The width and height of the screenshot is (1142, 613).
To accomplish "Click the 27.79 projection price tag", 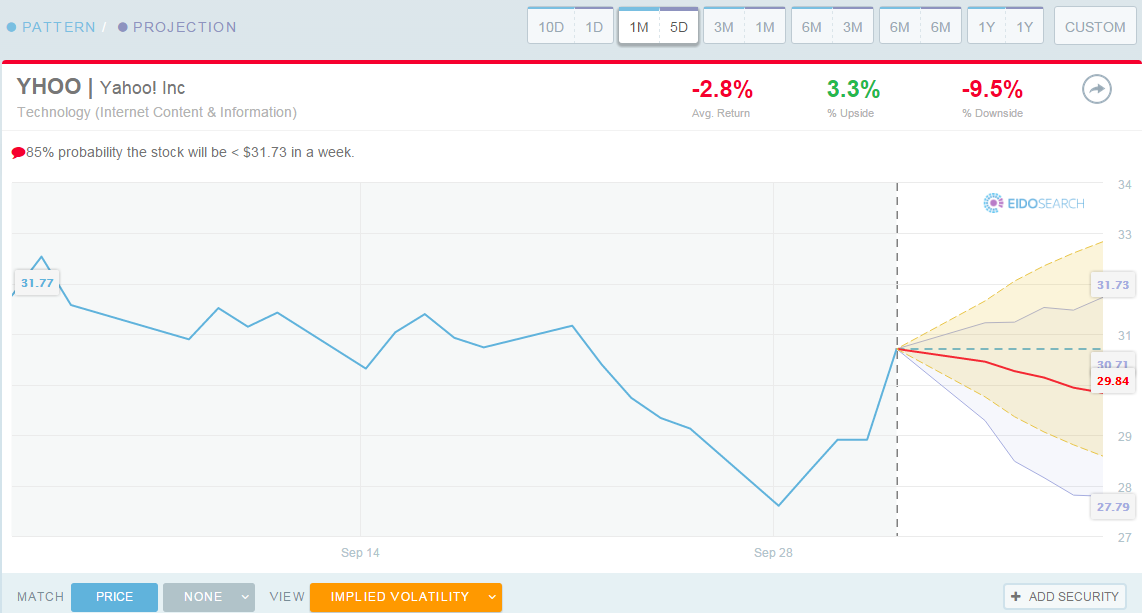I will pyautogui.click(x=1112, y=507).
